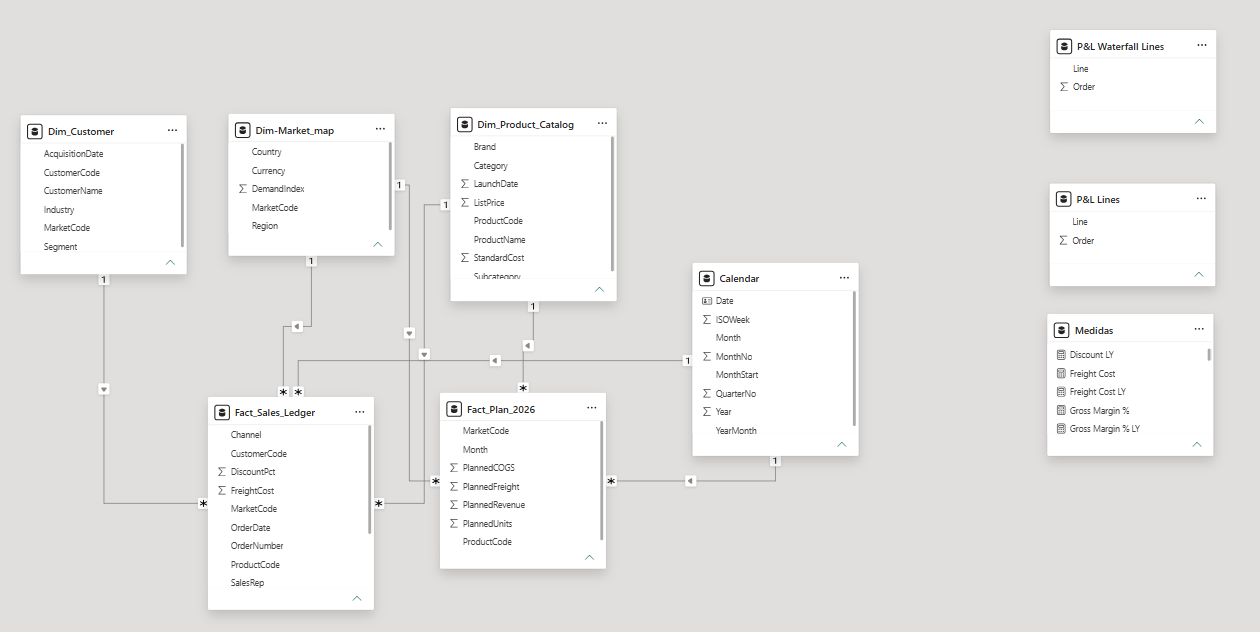Screen dimensions: 1260x632
Task: Collapse the Dim_Customer table card
Action: coord(170,261)
